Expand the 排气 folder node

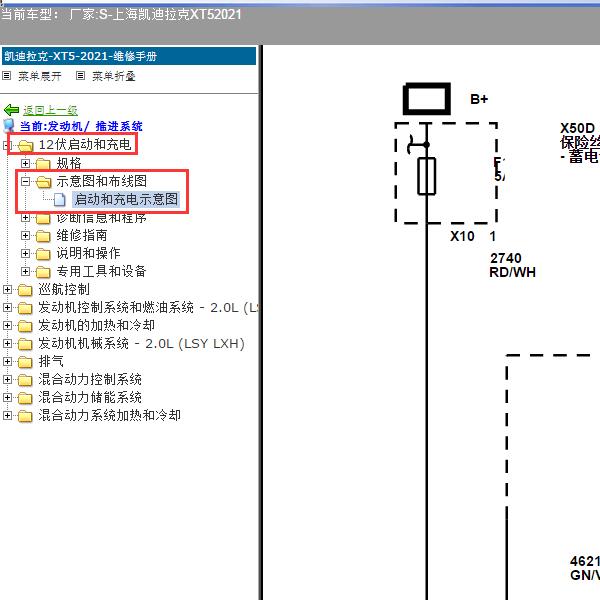click(x=7, y=361)
